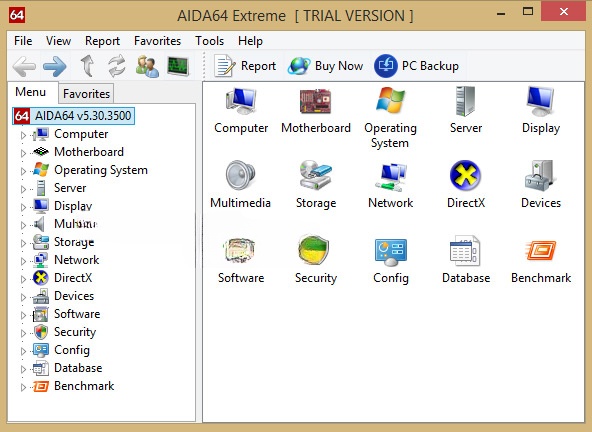Expand the Display tree node
592x432 pixels.
[x=23, y=207]
